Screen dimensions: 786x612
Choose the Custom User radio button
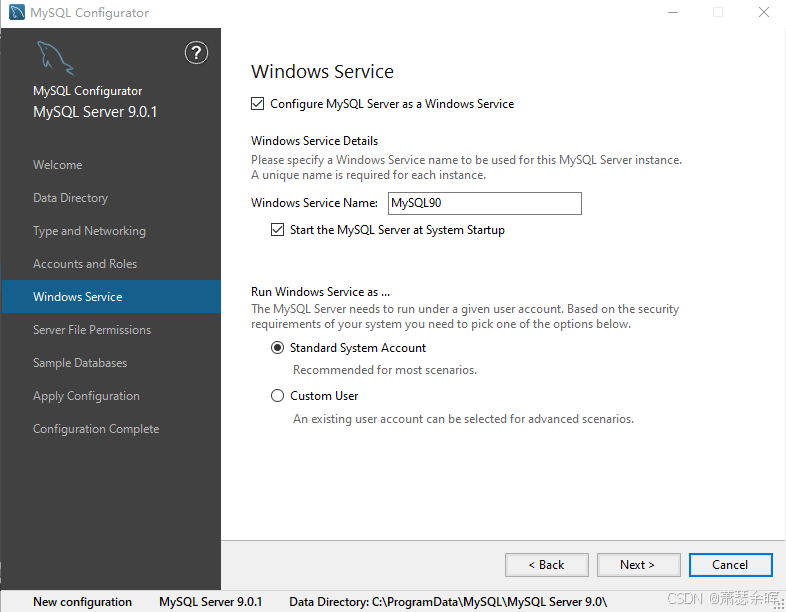click(278, 396)
